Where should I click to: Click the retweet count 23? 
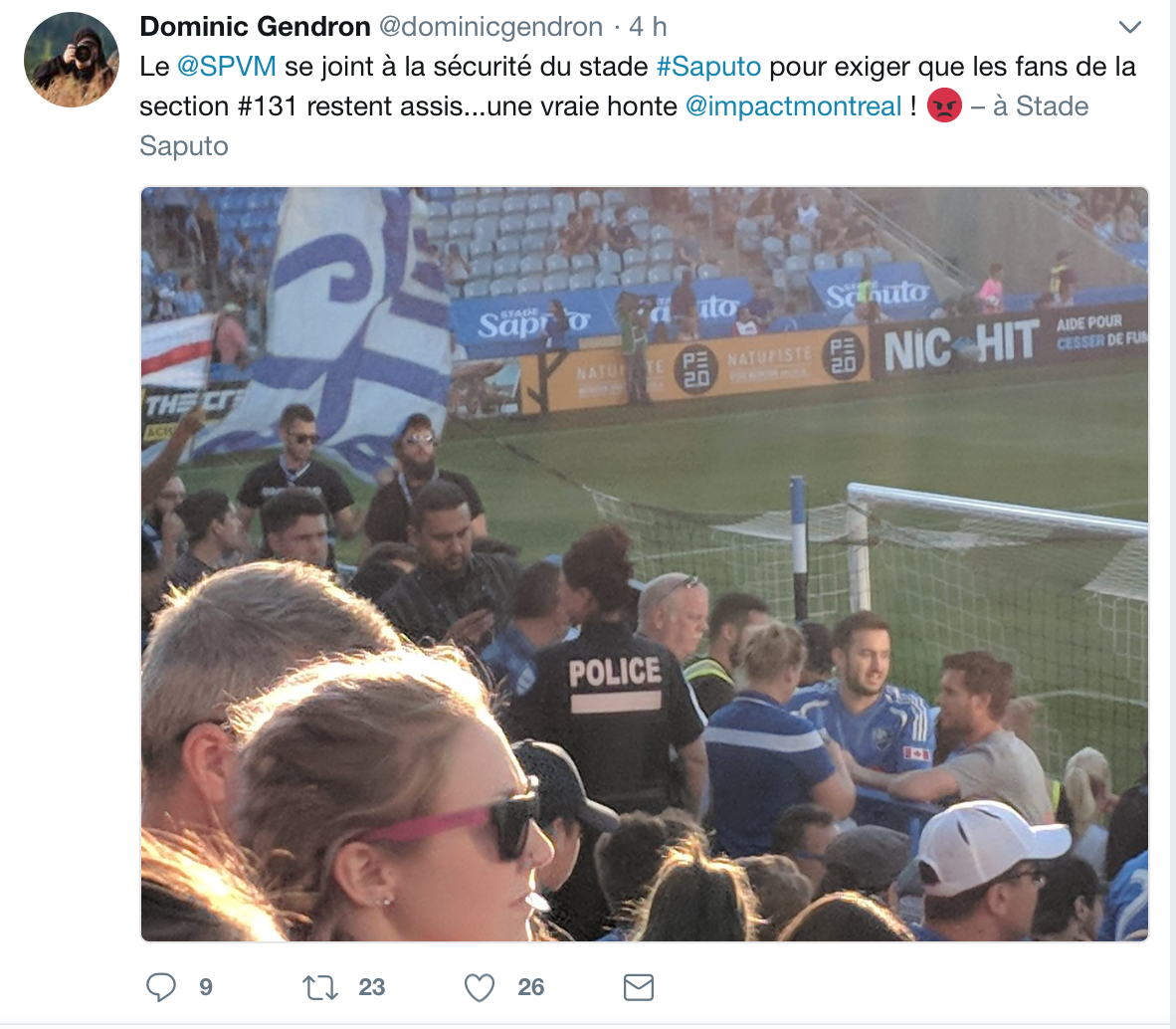(x=371, y=988)
